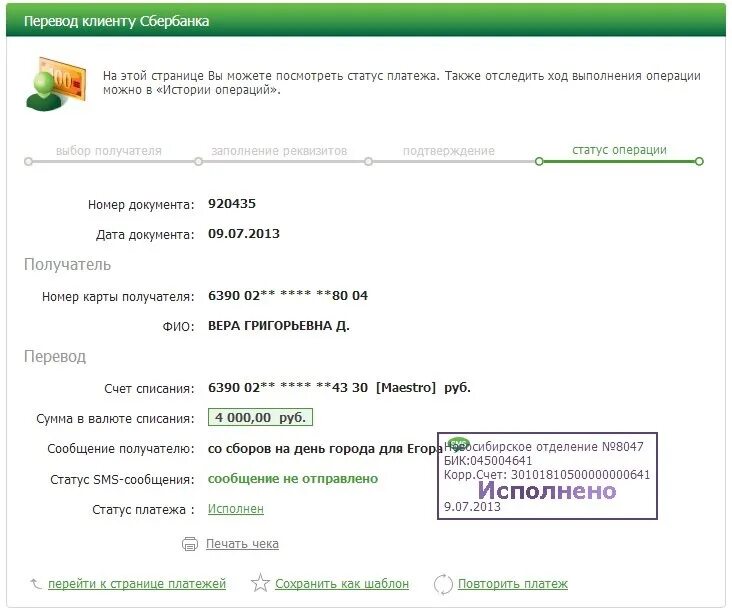This screenshot has height=615, width=732.
Task: Click the document number 920435
Action: coord(232,204)
